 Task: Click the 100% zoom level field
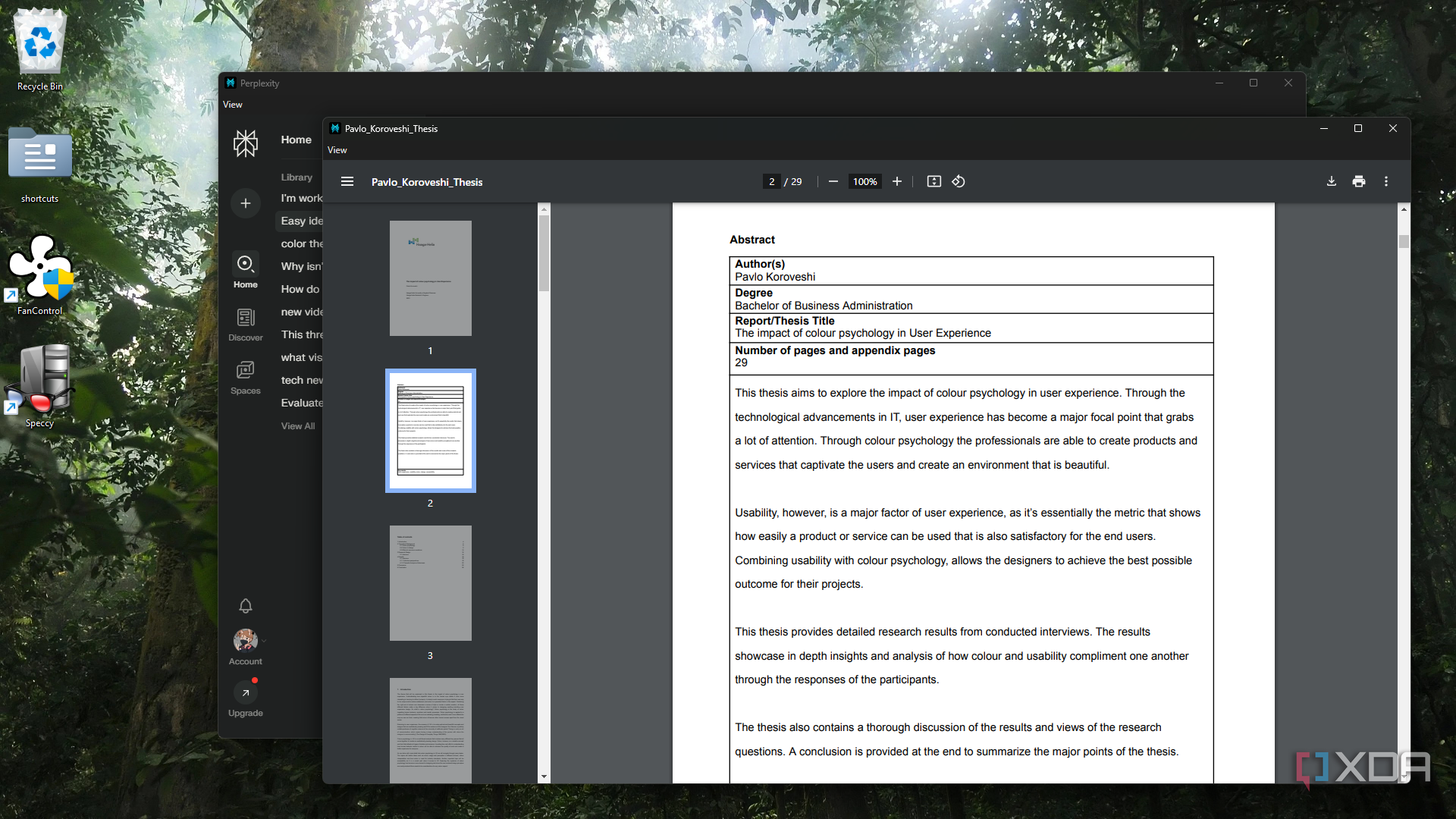[864, 182]
